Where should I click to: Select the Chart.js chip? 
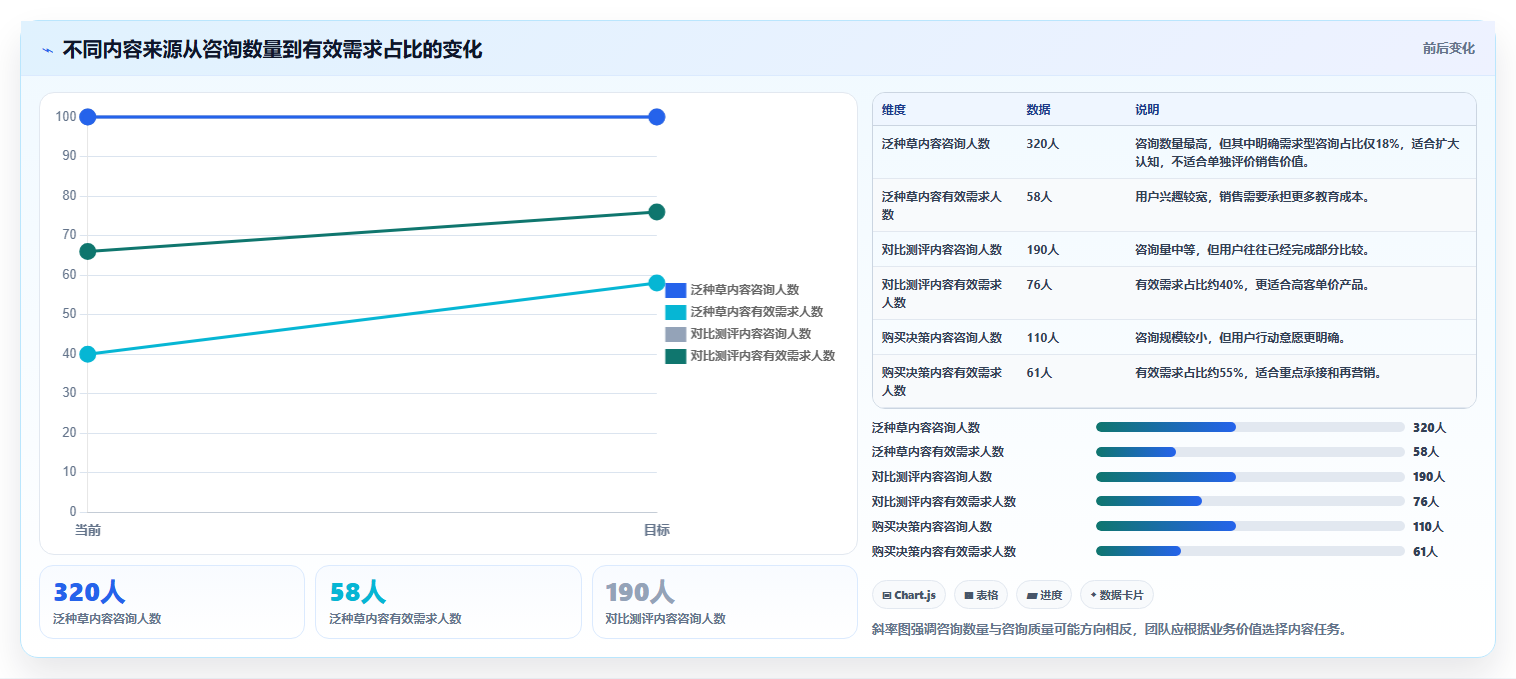pos(909,595)
